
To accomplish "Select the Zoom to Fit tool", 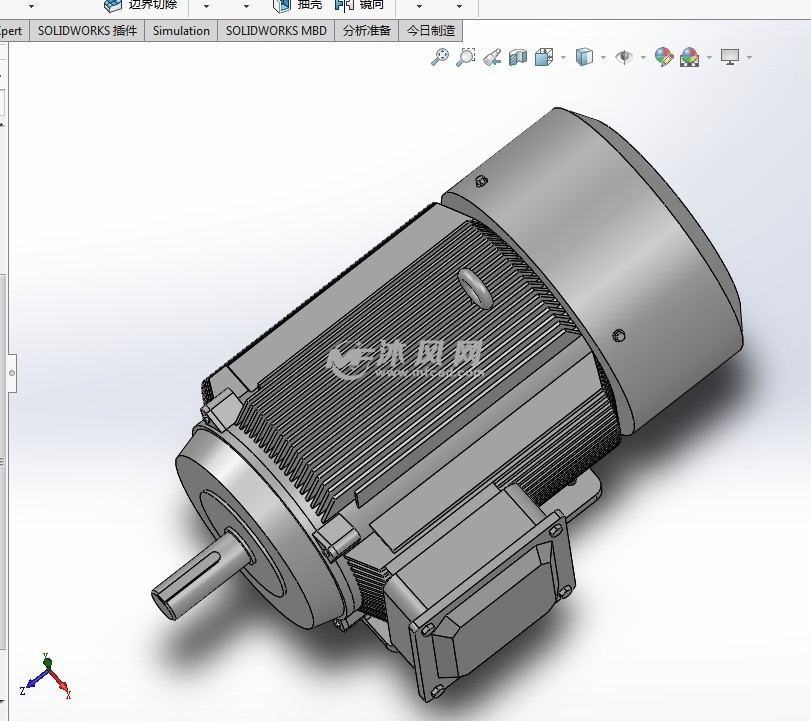I will (x=438, y=57).
